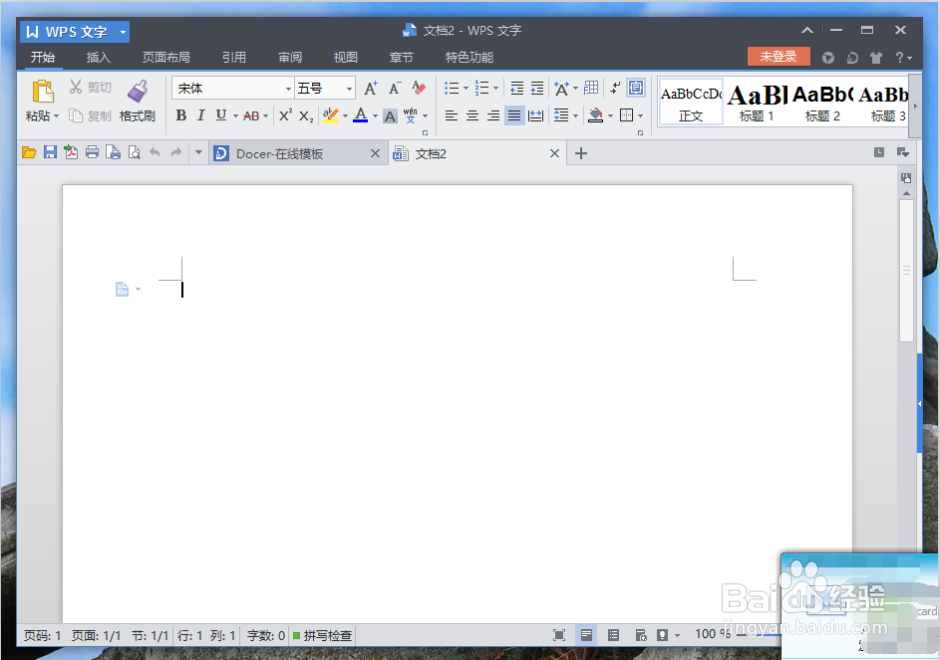Toggle show paragraph marks icon
The height and width of the screenshot is (660, 940).
[615, 88]
